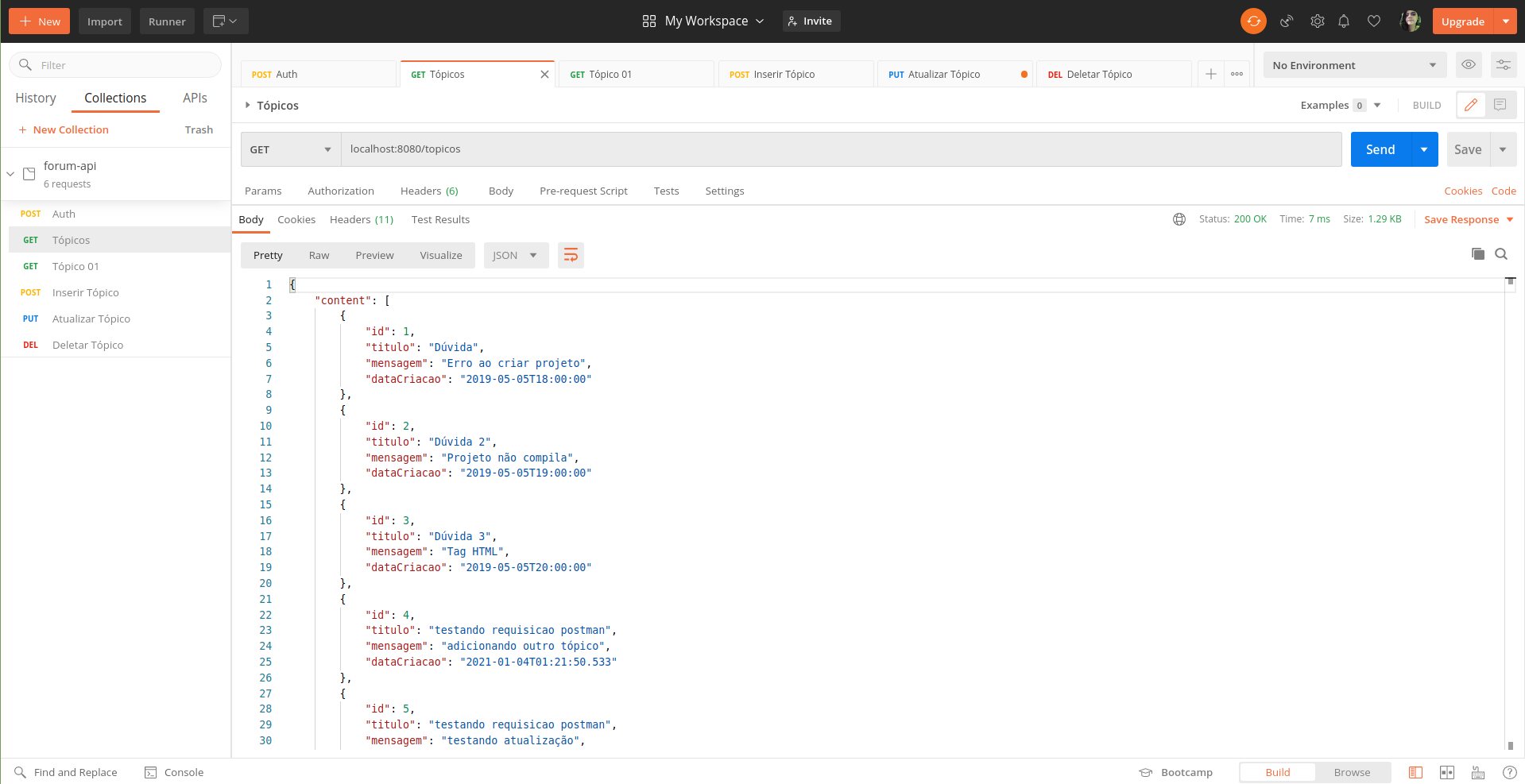
Task: Click the pencil edit documentation icon
Action: (x=1471, y=105)
